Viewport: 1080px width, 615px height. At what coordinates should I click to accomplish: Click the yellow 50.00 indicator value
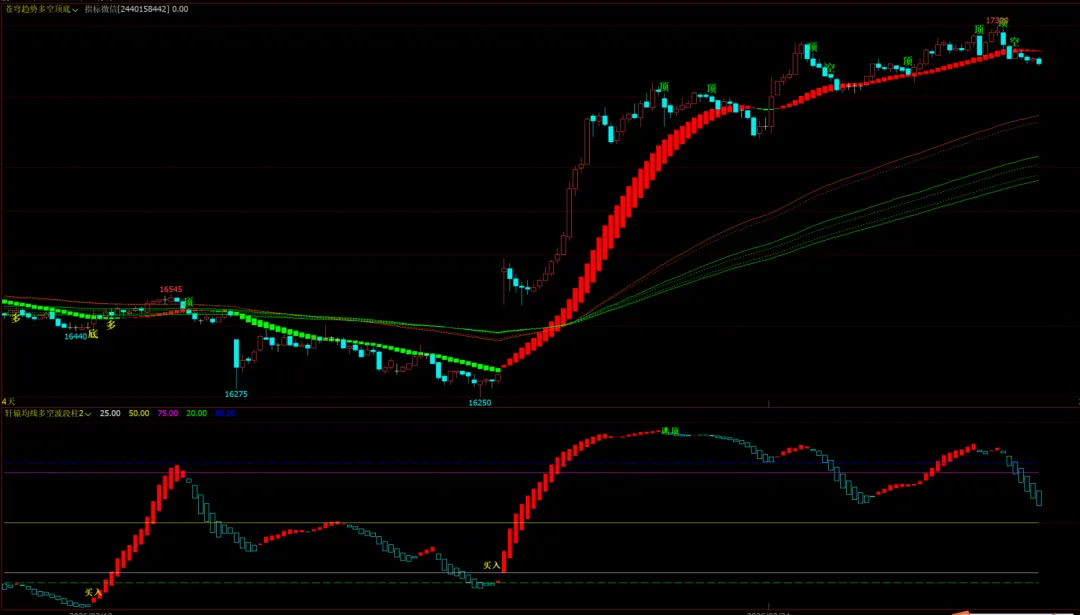click(x=139, y=413)
